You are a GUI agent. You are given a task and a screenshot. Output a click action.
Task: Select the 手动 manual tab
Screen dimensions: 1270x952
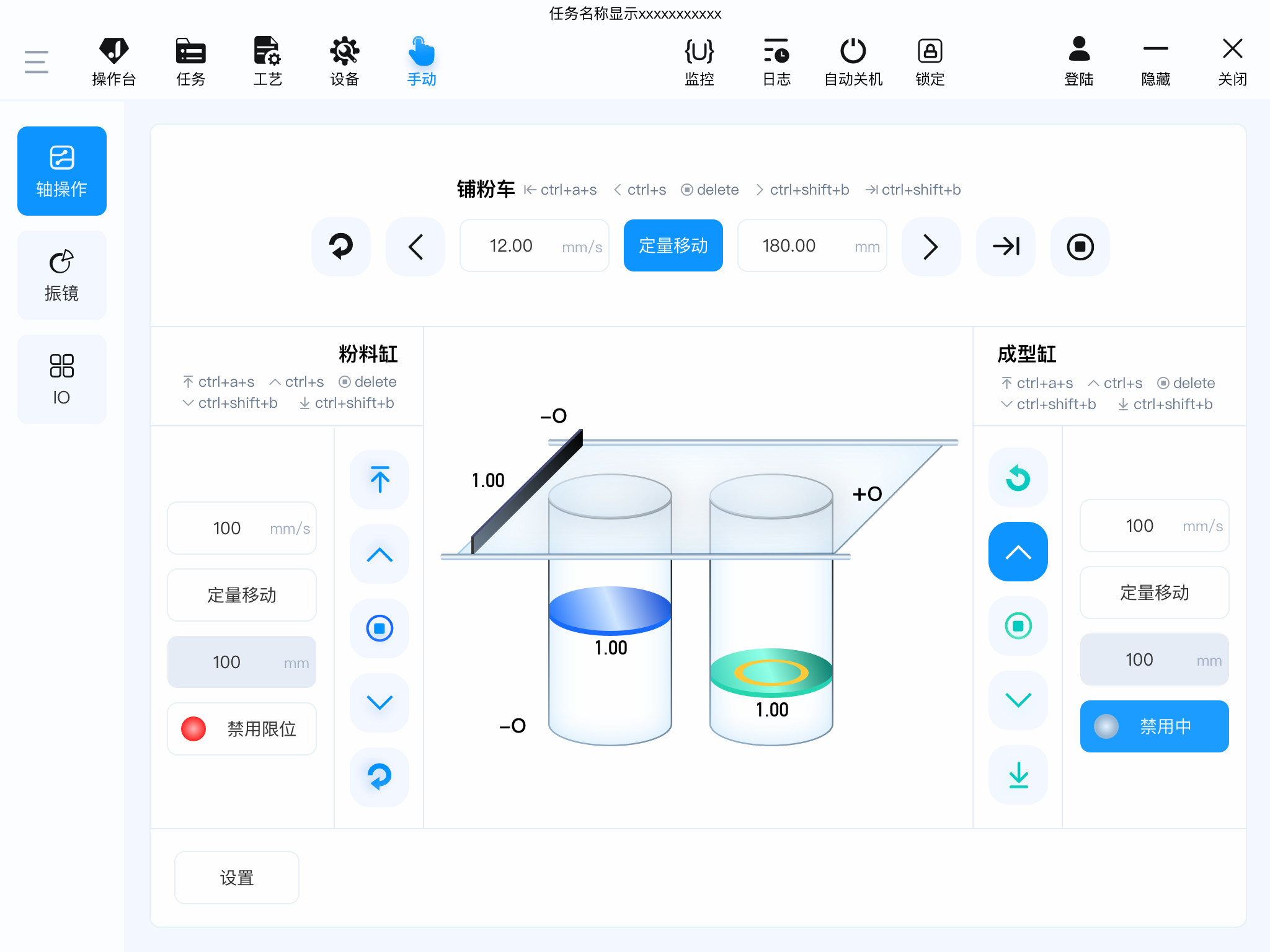pos(421,62)
